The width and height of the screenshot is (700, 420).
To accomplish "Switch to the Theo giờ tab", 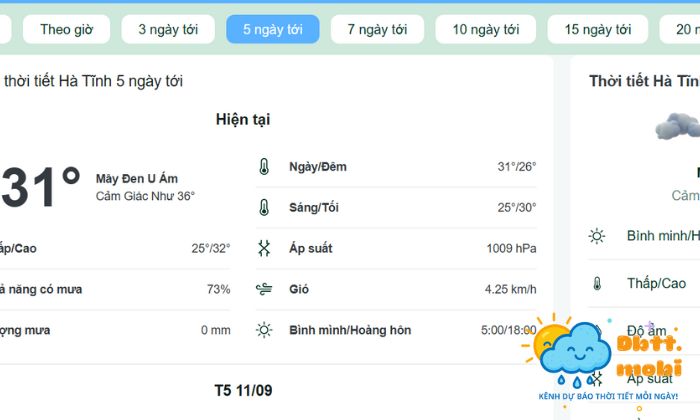I will [x=67, y=29].
